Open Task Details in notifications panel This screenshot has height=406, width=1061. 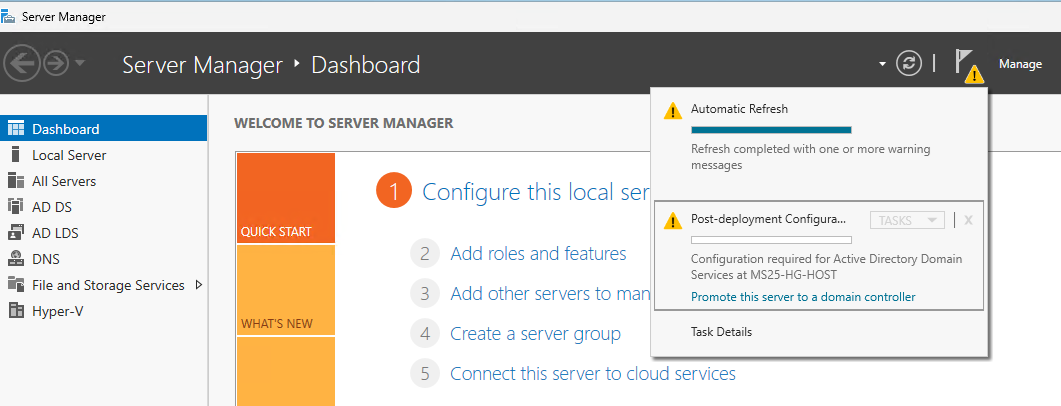click(x=721, y=332)
